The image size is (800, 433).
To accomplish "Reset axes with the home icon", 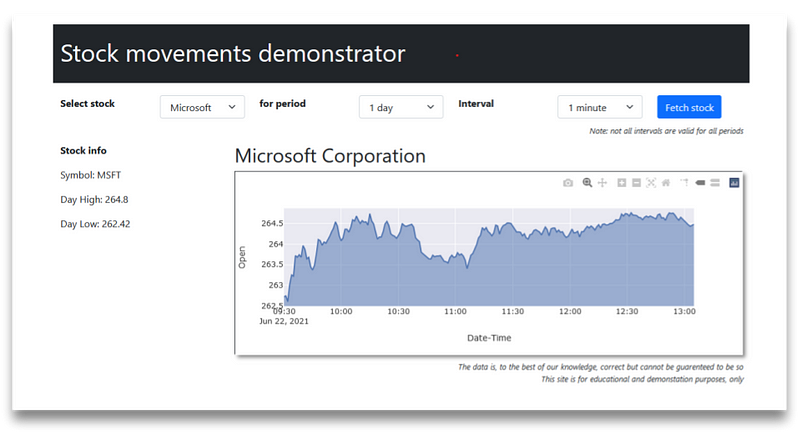I will click(666, 183).
